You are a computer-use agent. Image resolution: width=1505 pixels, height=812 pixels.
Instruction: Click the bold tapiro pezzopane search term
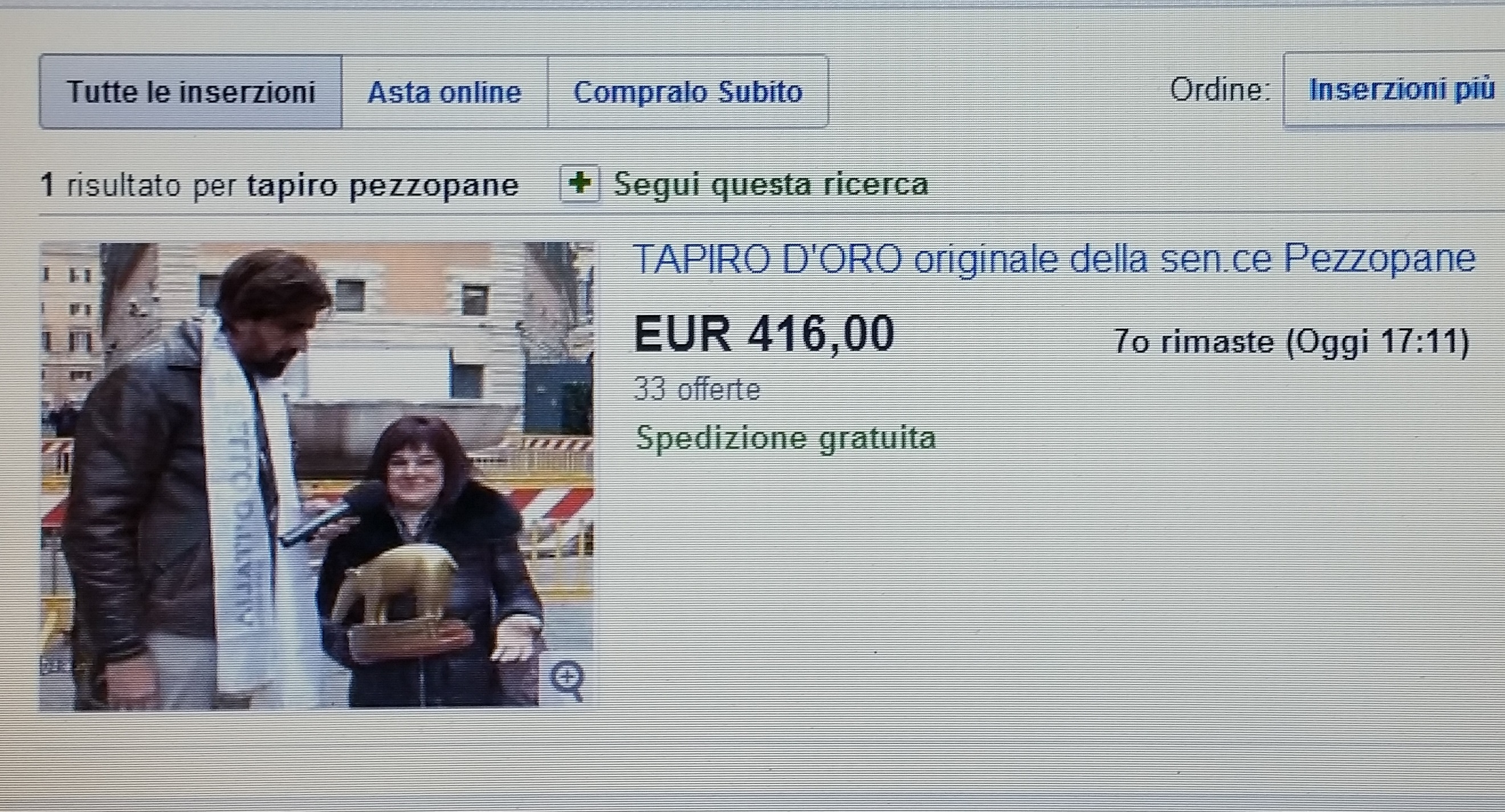(383, 186)
